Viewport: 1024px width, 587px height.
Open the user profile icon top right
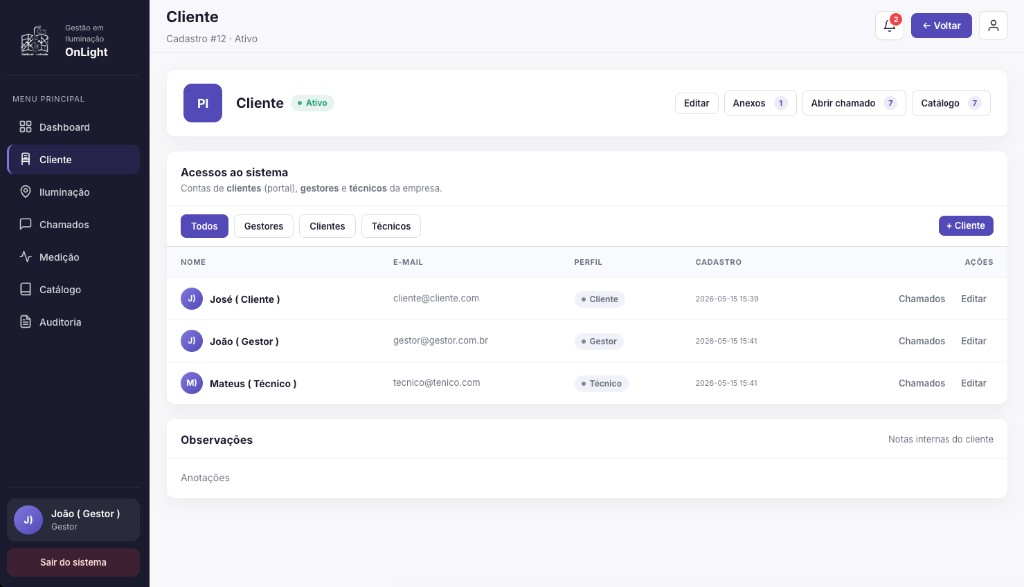[x=993, y=25]
